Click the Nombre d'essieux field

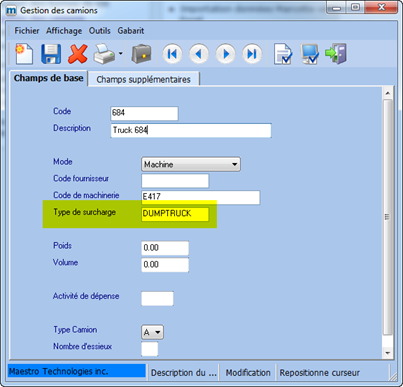point(150,349)
